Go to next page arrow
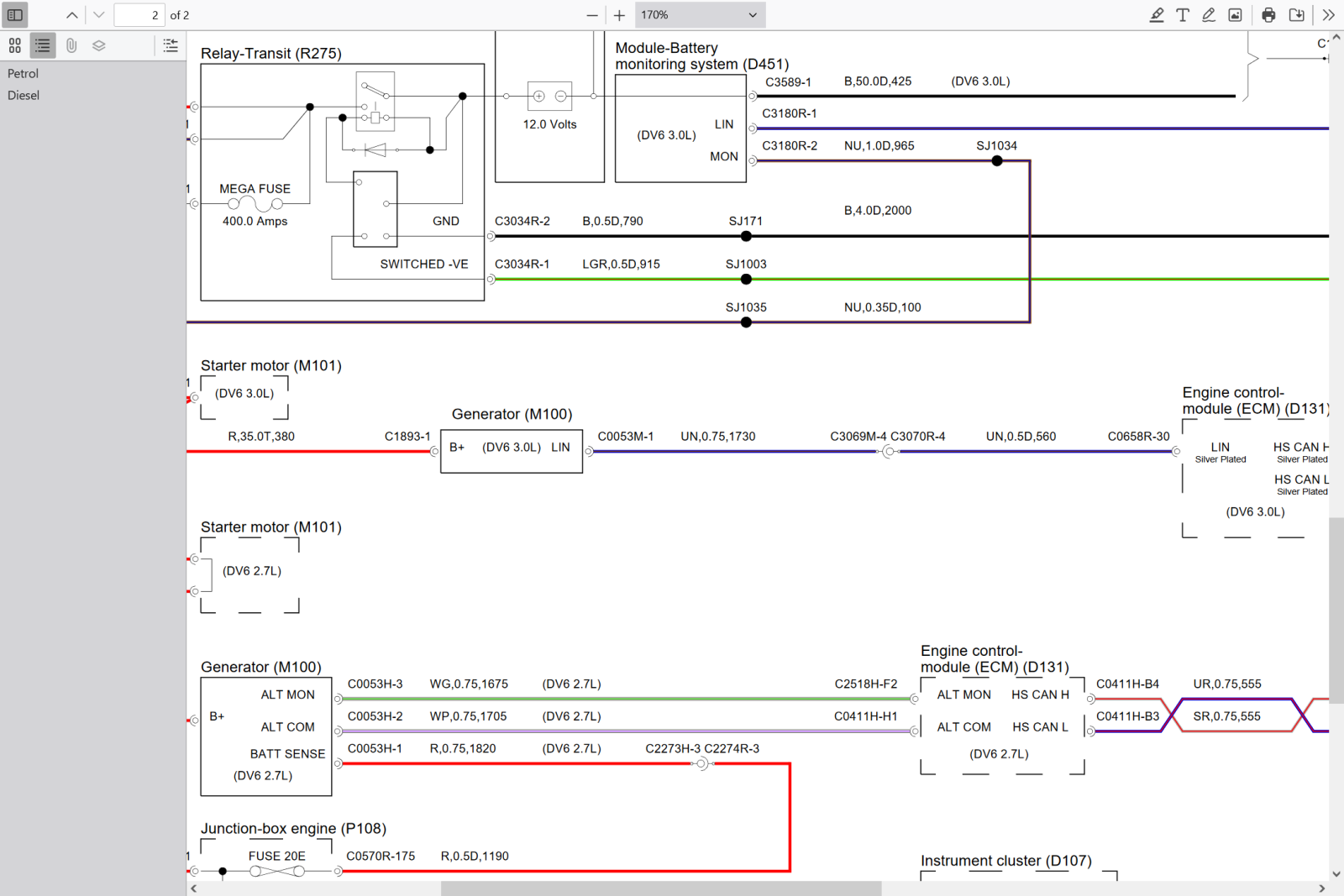 click(x=98, y=15)
